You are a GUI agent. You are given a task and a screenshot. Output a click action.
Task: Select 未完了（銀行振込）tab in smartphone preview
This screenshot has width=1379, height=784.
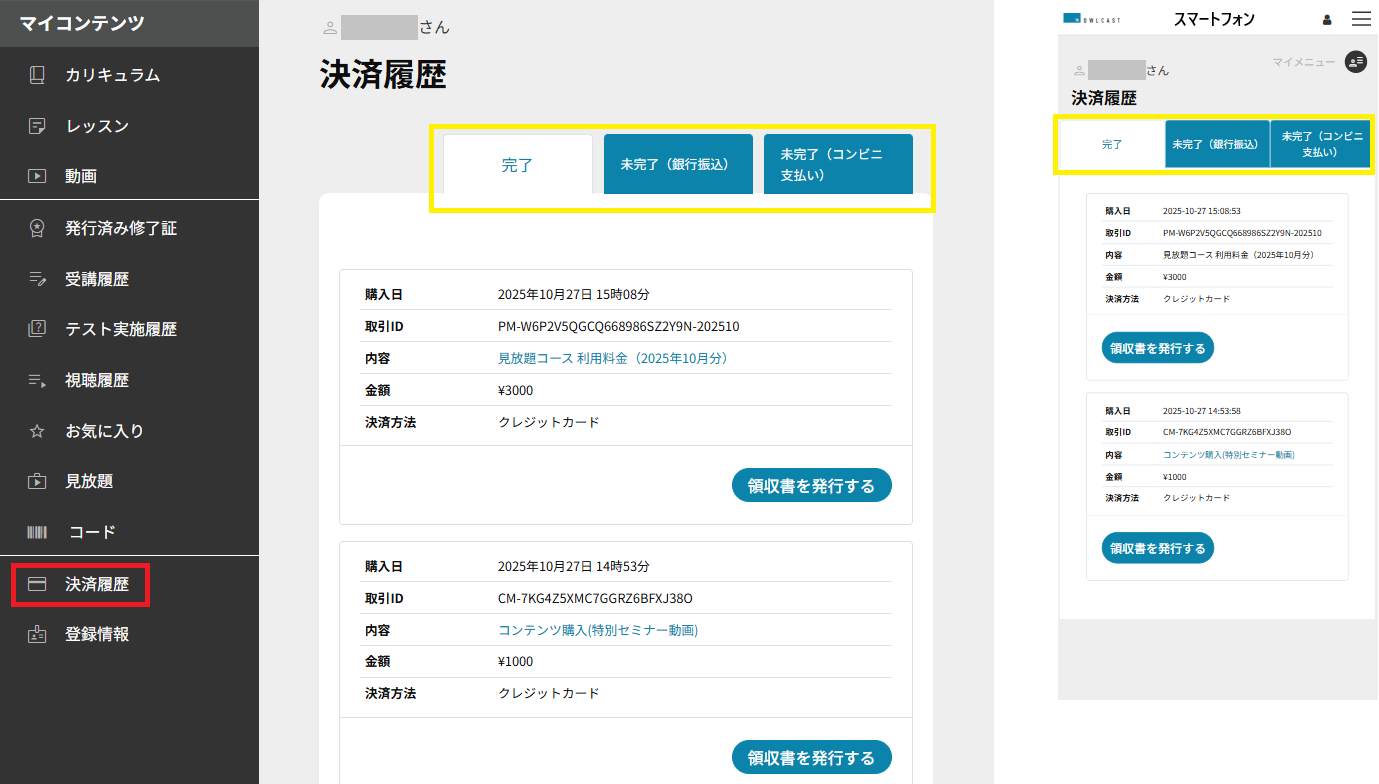(x=1216, y=144)
